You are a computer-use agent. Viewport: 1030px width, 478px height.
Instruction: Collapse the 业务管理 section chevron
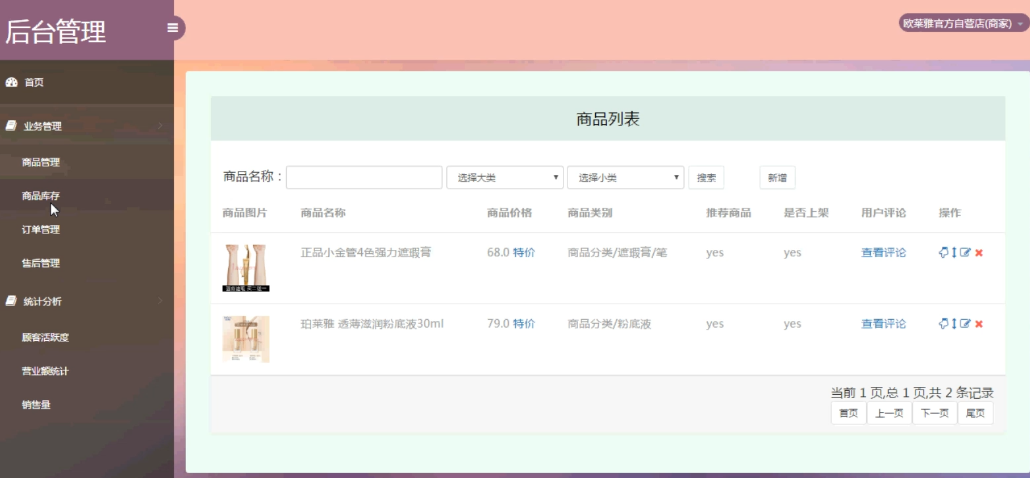coord(160,126)
